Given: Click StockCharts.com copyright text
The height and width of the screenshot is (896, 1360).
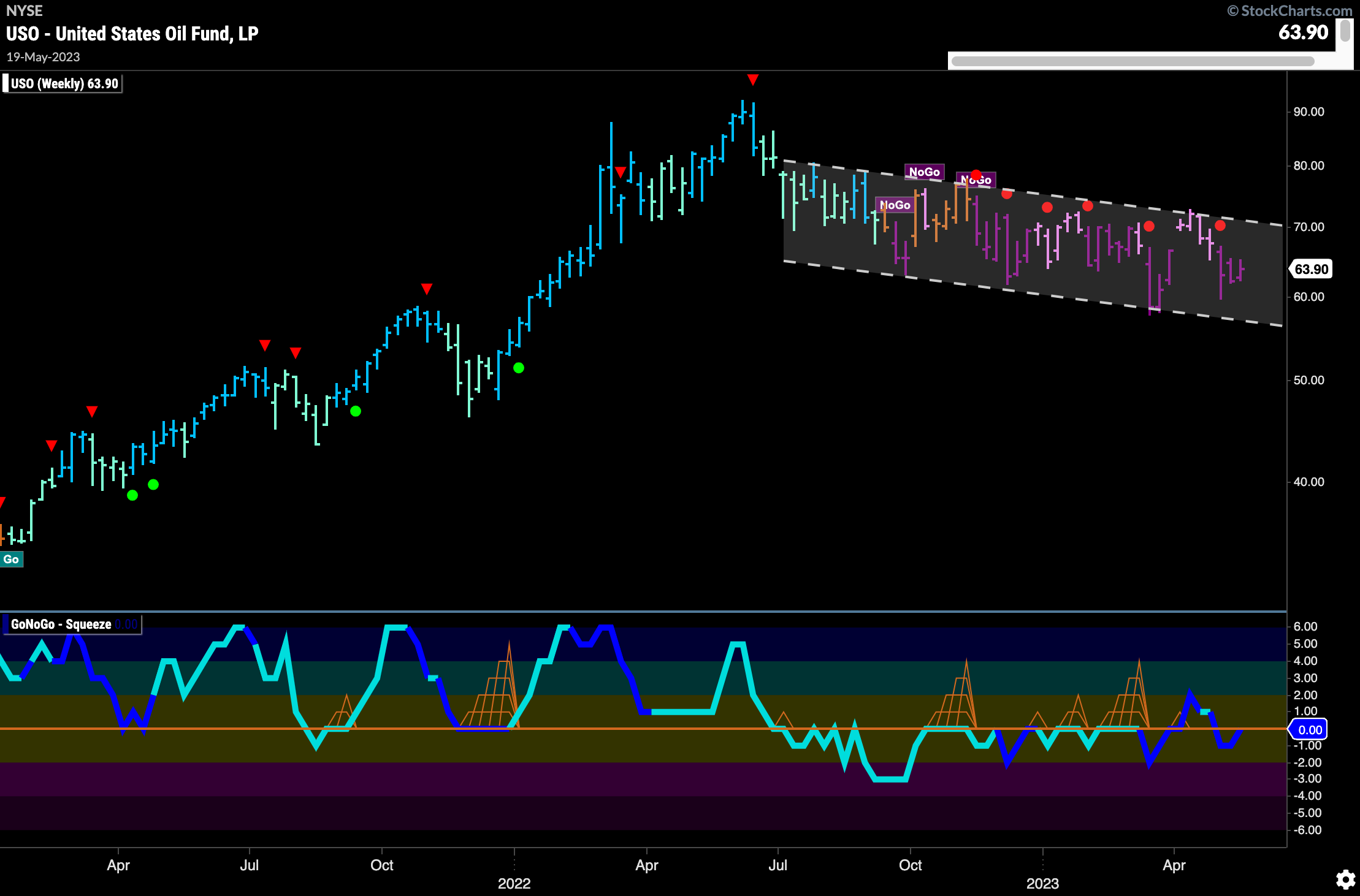Looking at the screenshot, I should [x=1289, y=10].
